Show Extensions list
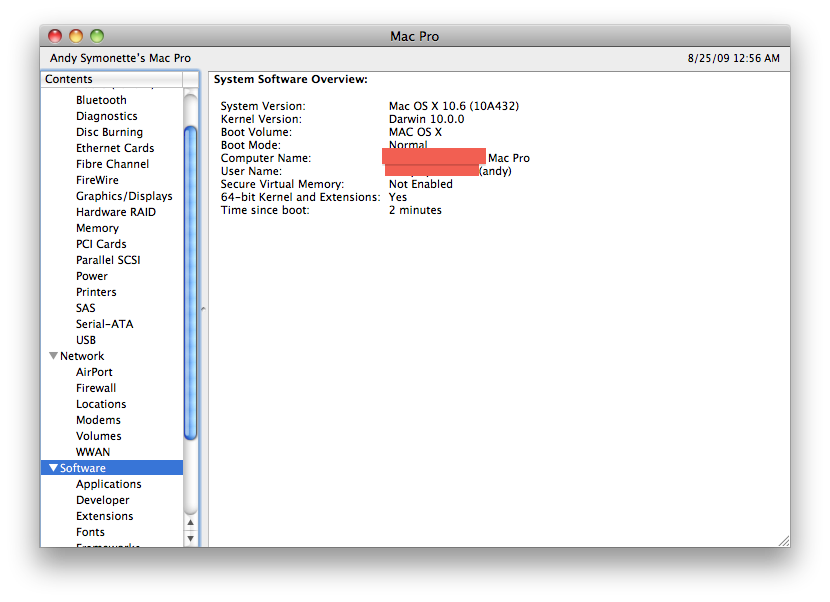830x602 pixels. pos(104,516)
